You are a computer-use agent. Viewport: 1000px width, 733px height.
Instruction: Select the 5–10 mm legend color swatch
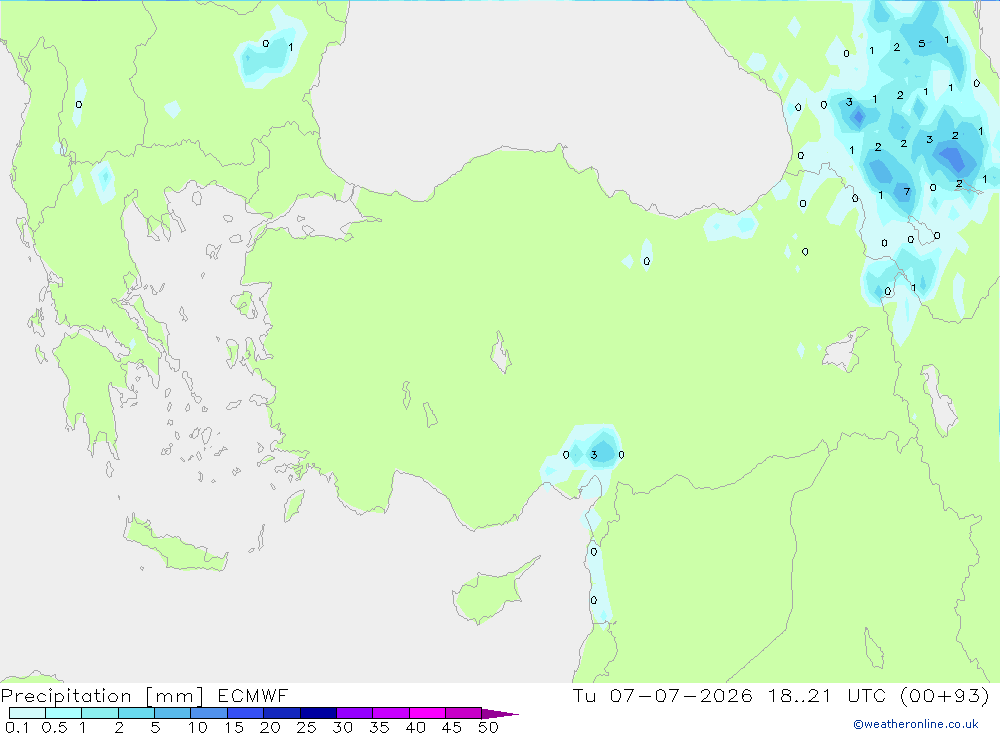173,713
